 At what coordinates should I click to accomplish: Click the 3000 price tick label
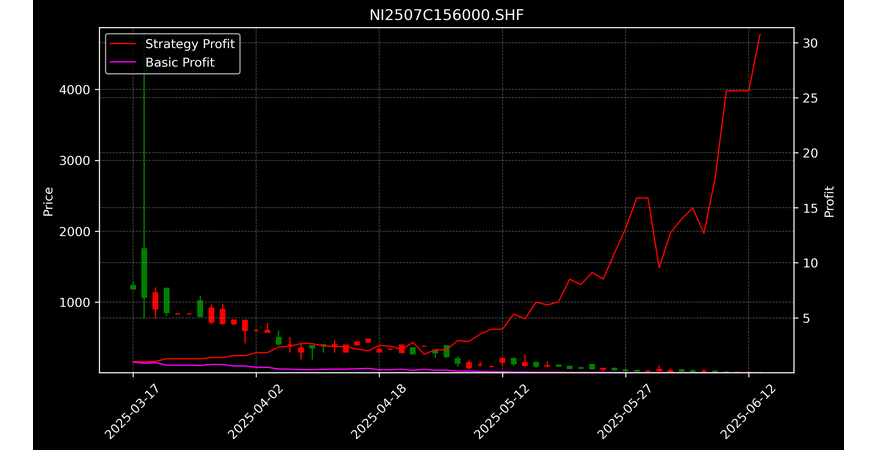point(75,161)
